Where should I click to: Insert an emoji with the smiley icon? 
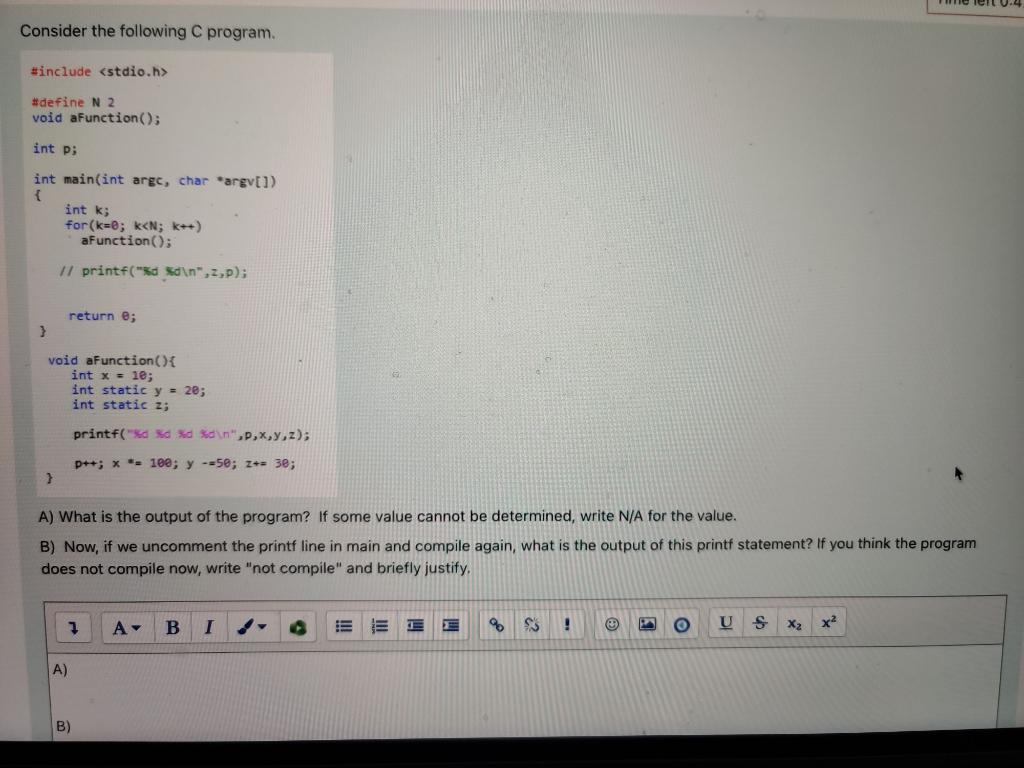pos(612,624)
